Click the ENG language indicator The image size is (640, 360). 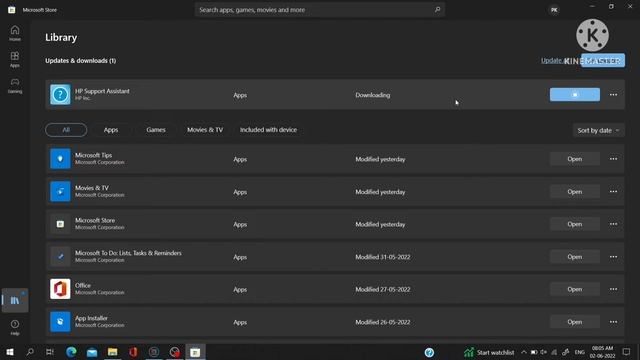[580, 352]
